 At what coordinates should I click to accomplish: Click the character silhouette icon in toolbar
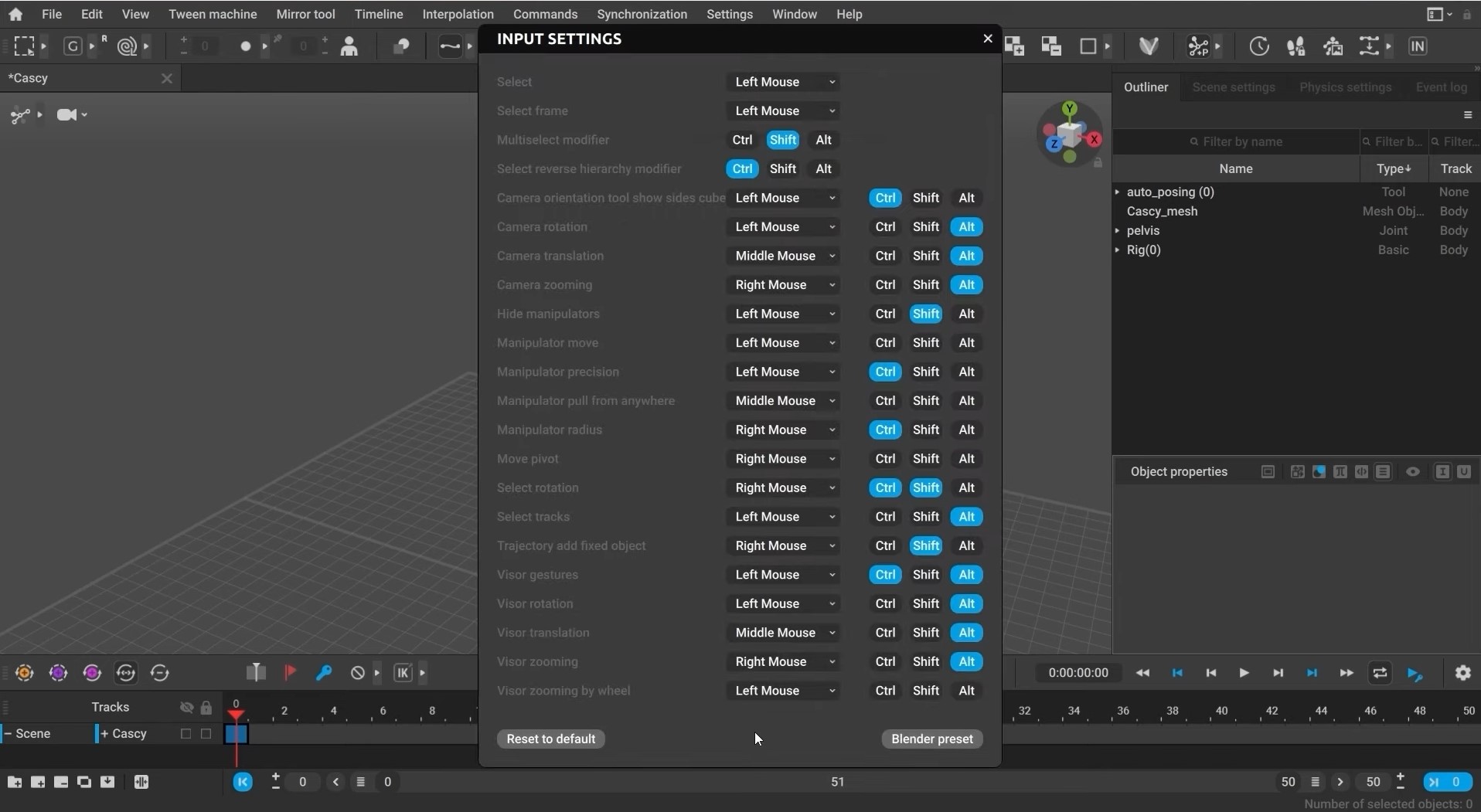[349, 46]
